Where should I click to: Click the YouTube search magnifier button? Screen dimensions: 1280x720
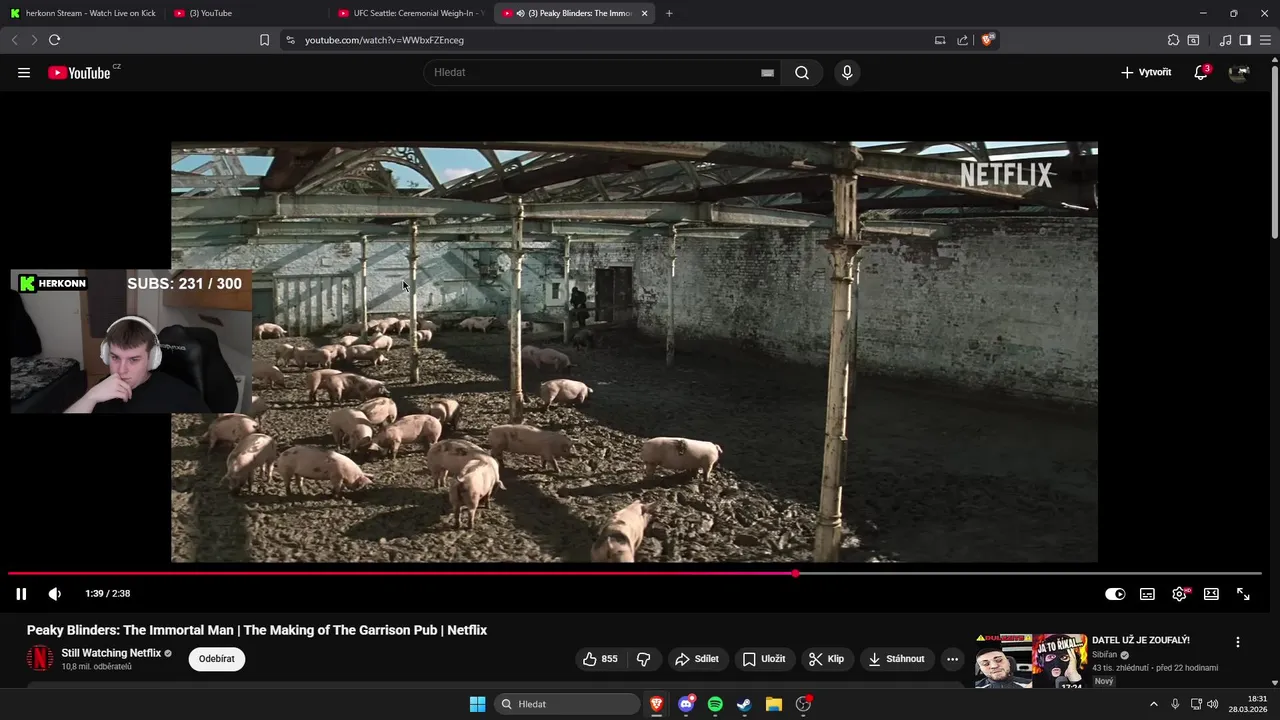click(x=802, y=73)
